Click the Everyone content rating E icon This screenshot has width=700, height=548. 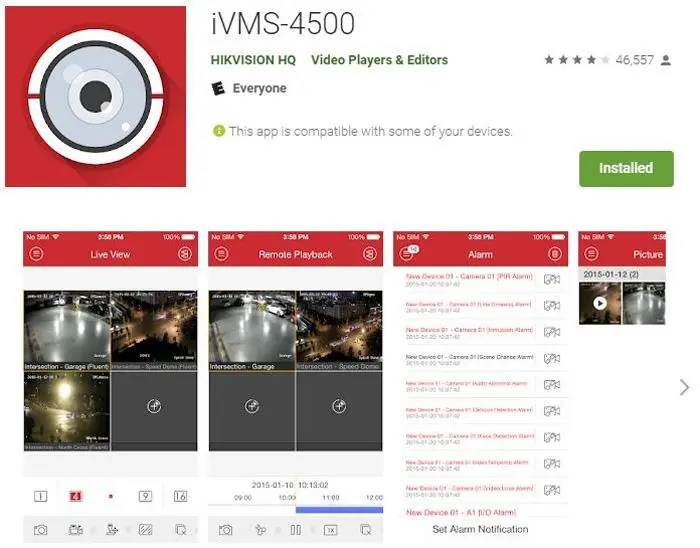click(218, 88)
